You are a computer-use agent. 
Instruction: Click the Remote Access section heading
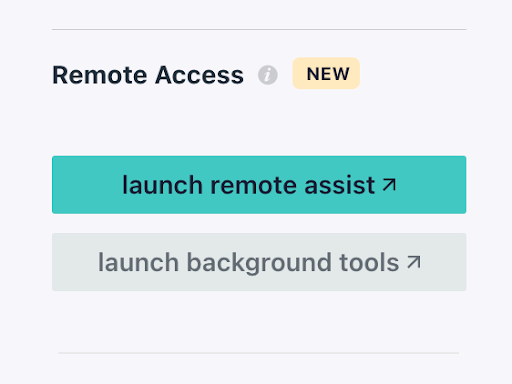[148, 75]
